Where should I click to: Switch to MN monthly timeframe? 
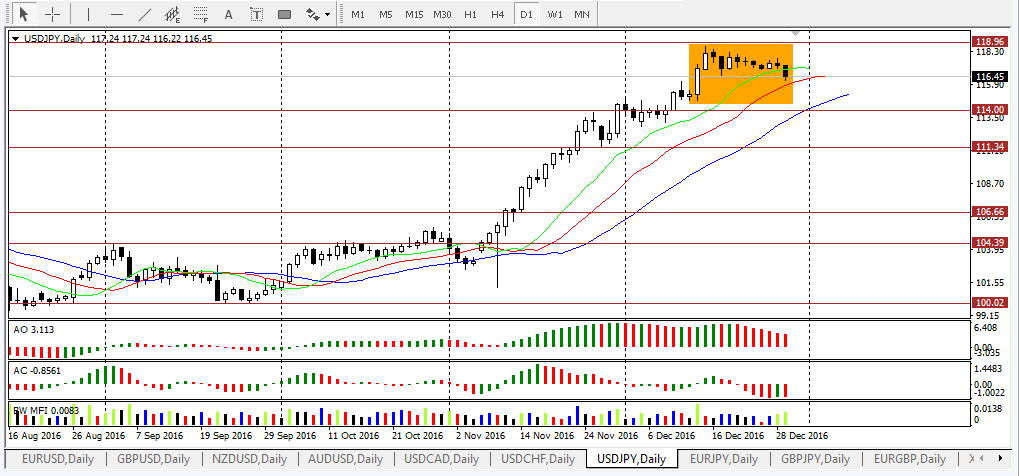(582, 14)
